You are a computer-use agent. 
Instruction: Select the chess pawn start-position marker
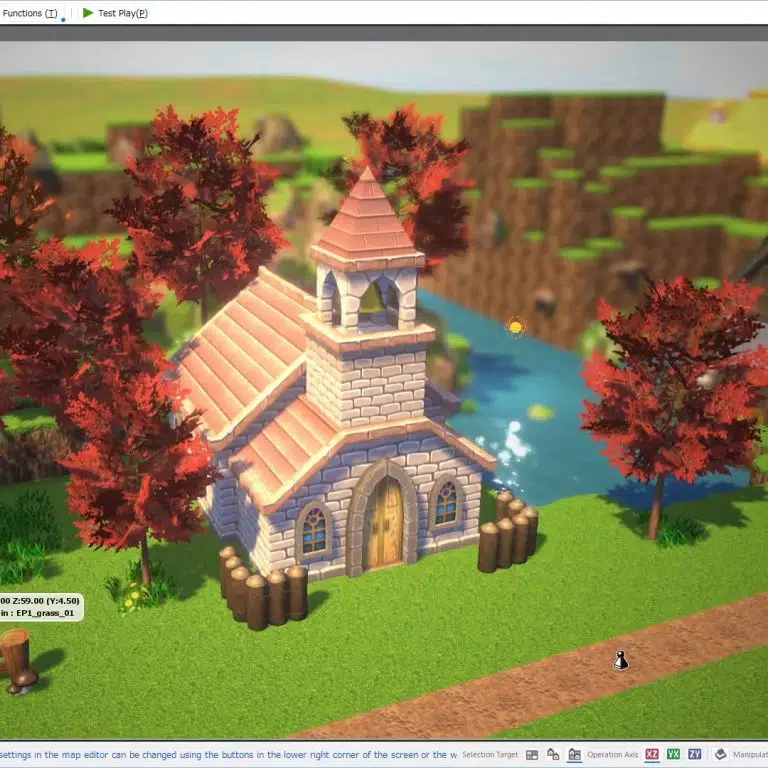tap(620, 660)
